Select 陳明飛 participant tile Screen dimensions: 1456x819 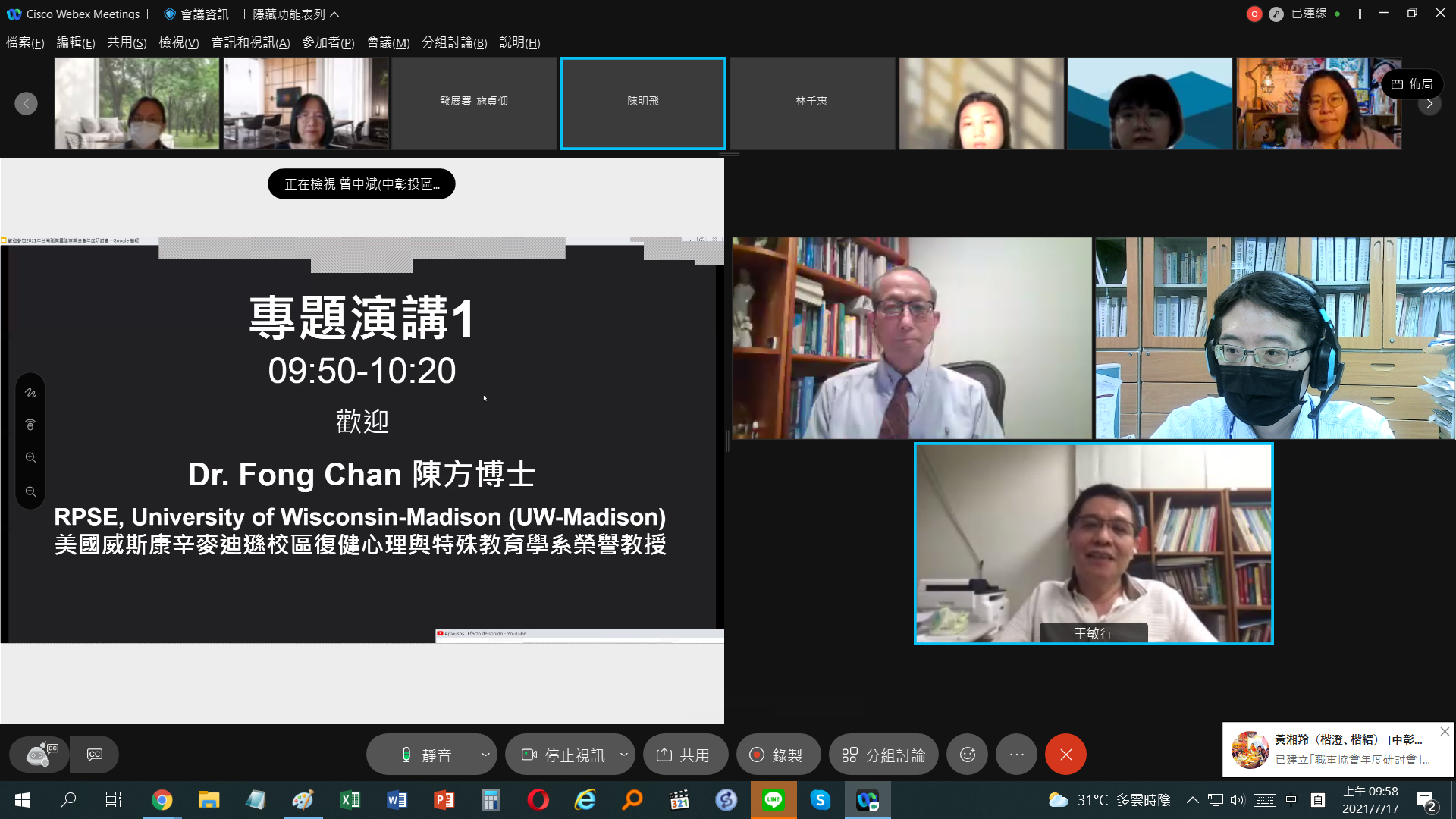pyautogui.click(x=643, y=103)
